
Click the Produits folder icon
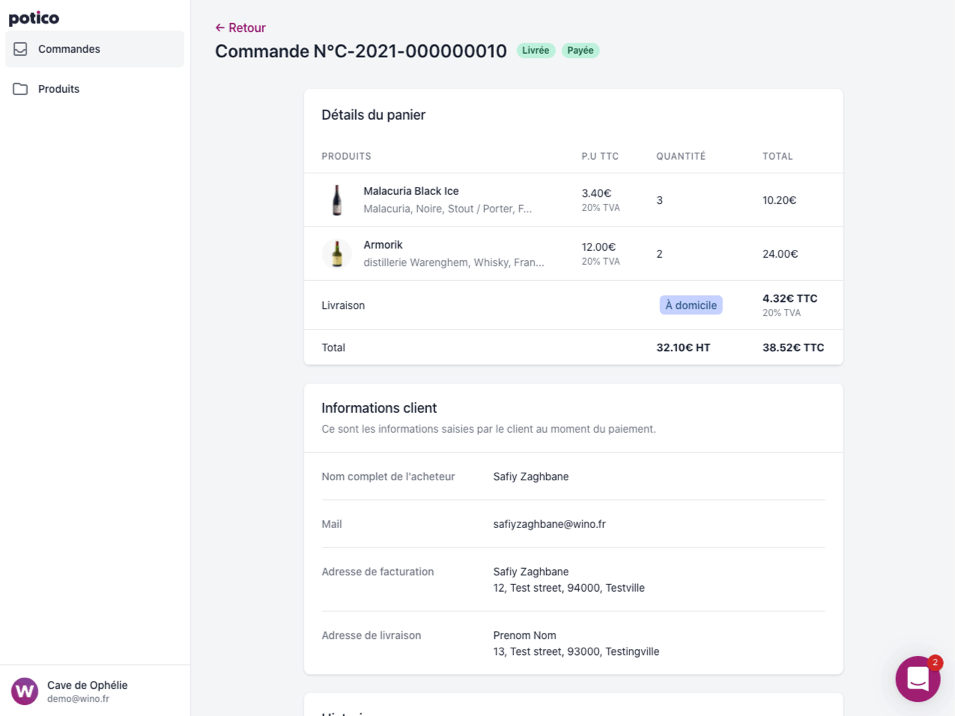(22, 88)
